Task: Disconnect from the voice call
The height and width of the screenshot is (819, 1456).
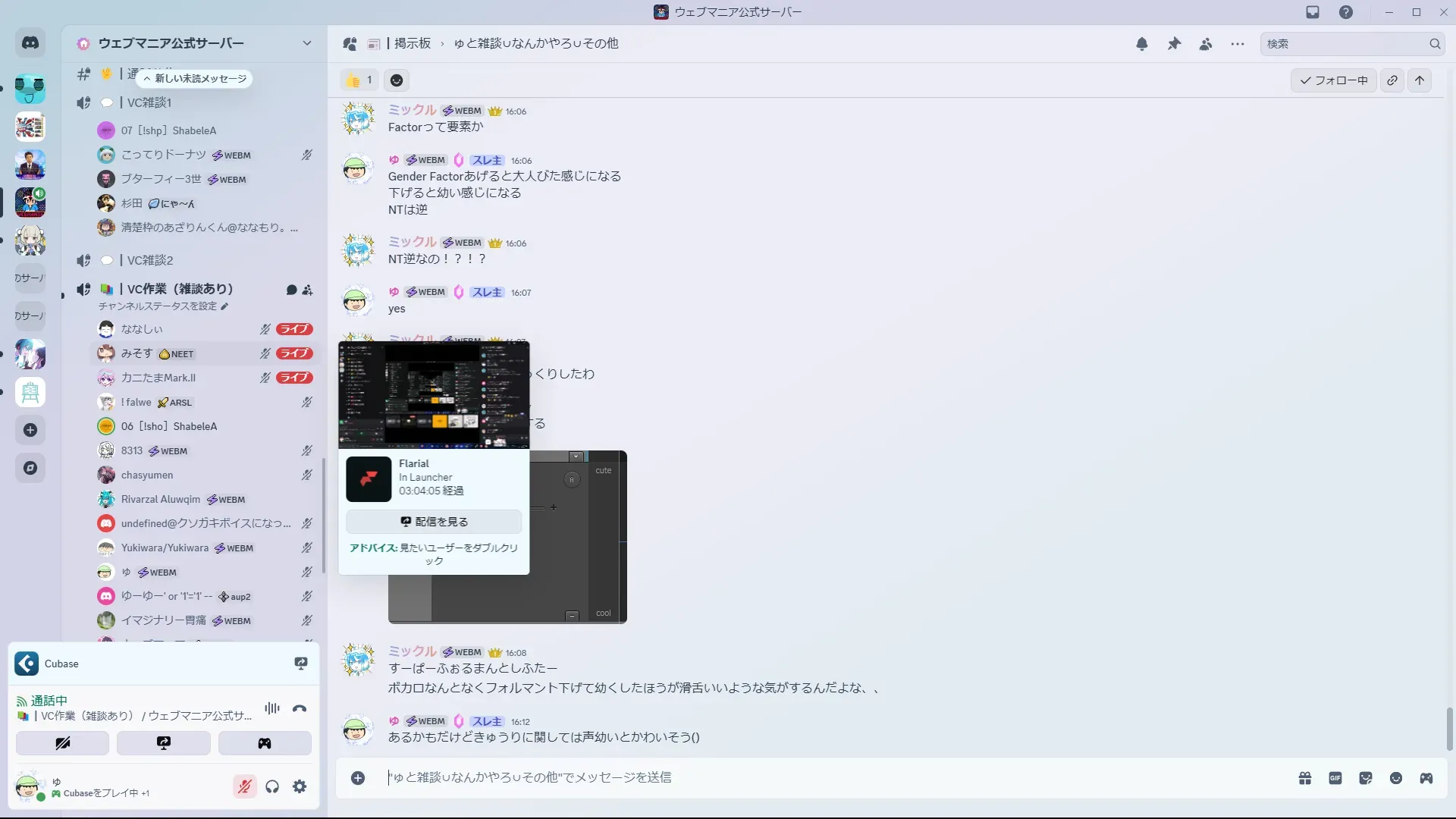Action: (300, 709)
